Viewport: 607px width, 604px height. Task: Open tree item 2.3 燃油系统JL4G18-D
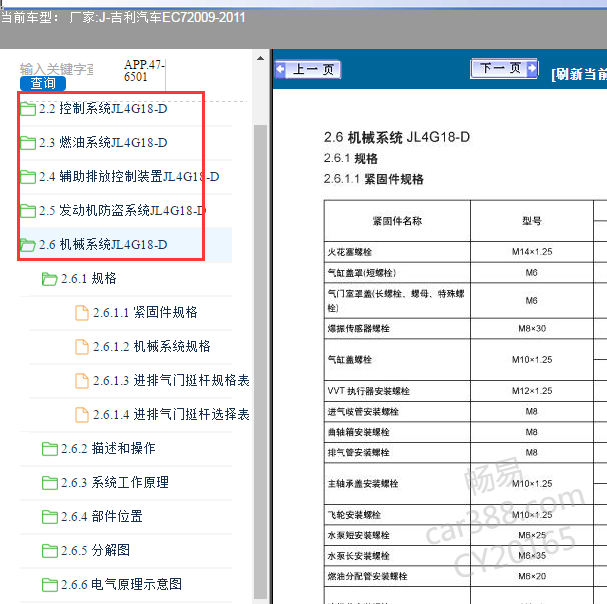103,143
